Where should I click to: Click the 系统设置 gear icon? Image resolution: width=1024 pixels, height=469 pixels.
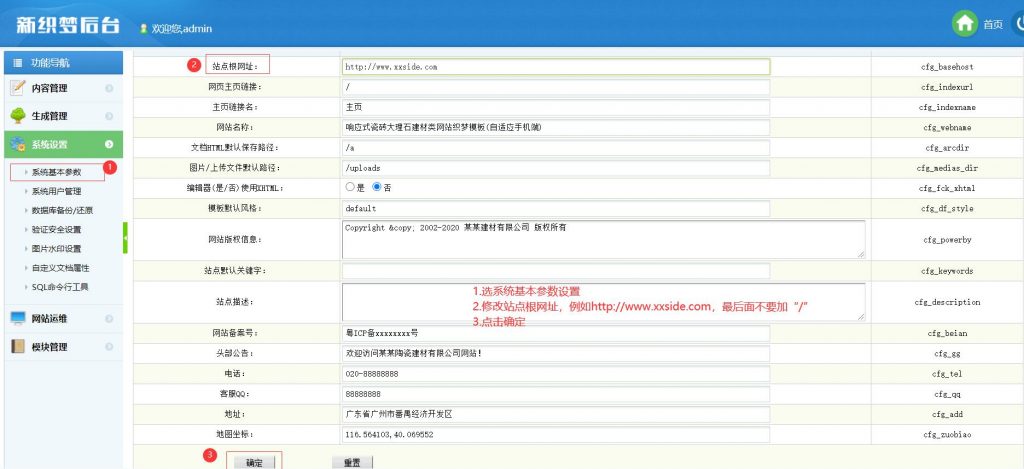click(x=18, y=144)
